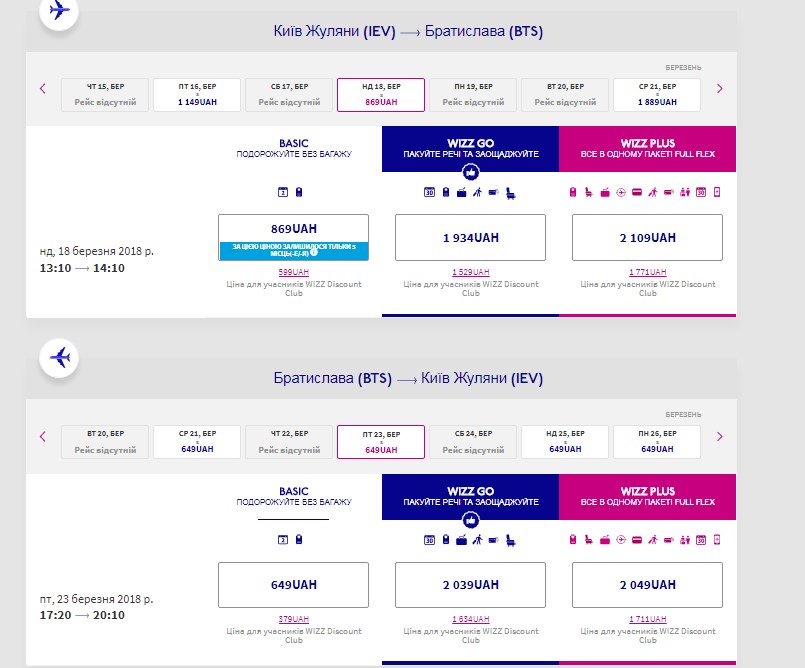The width and height of the screenshot is (805, 668).
Task: Click the thumbs-up badge on outbound WIZZ GO
Action: pyautogui.click(x=470, y=172)
